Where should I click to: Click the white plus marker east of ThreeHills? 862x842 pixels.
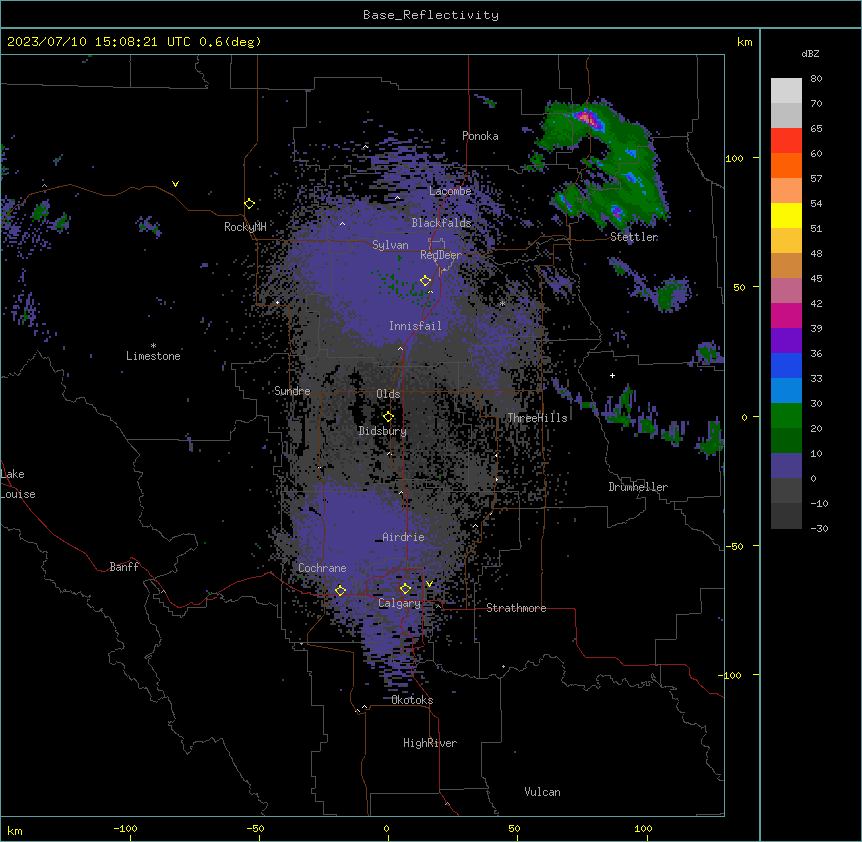(612, 375)
